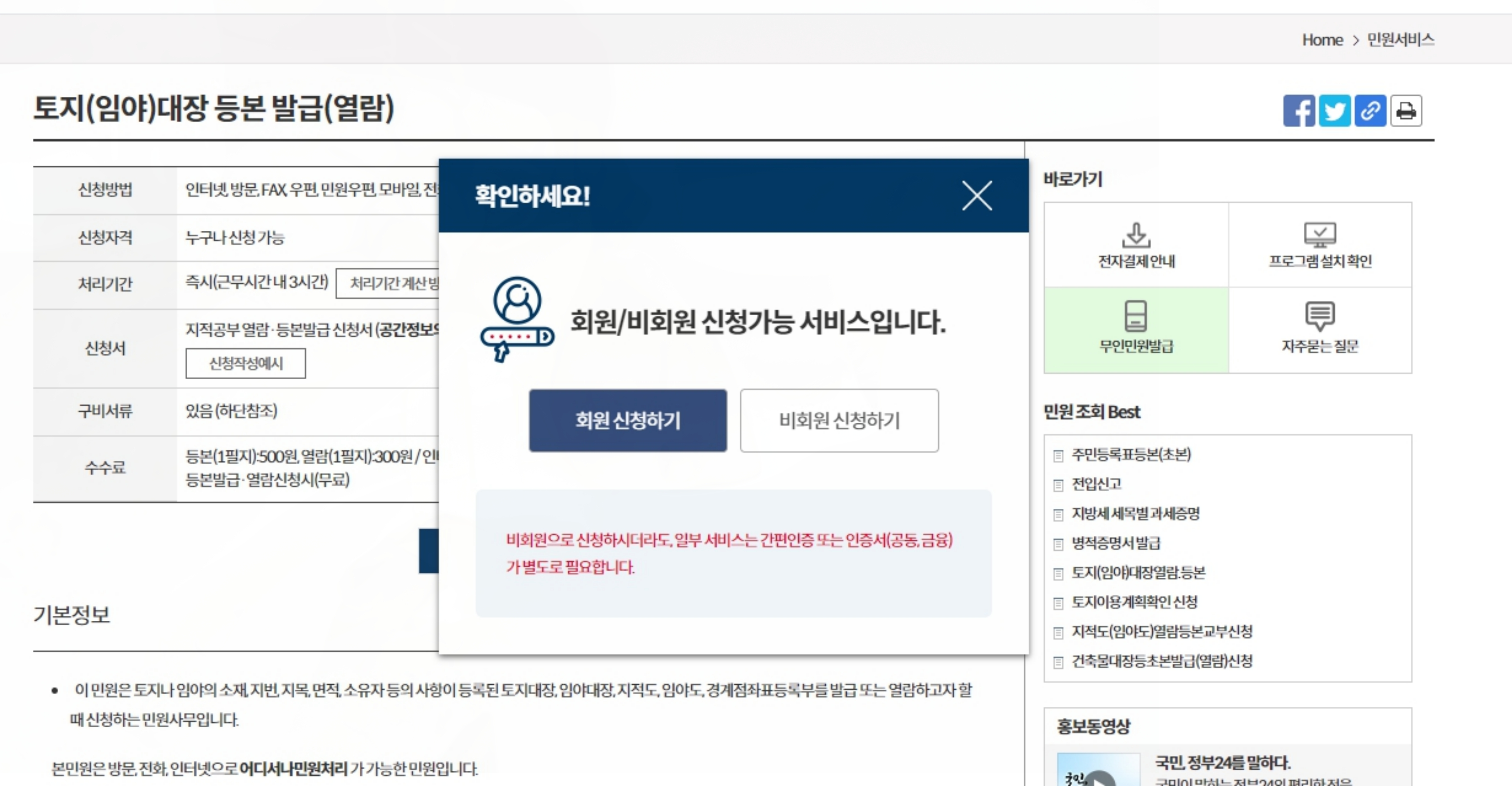Open 무인민원발급 shortcut icon
This screenshot has width=1512, height=786.
coord(1136,329)
